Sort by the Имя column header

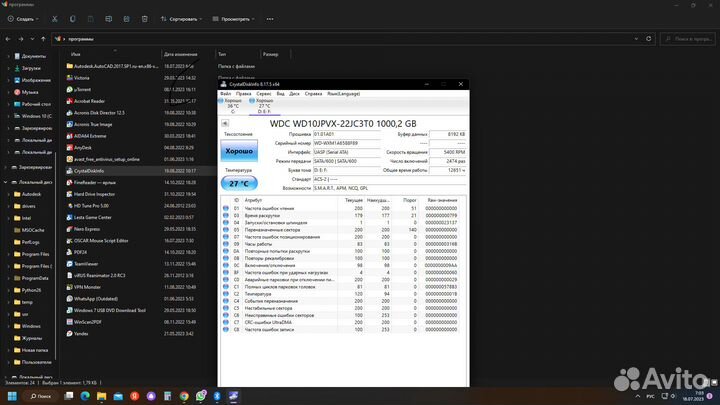pos(76,54)
